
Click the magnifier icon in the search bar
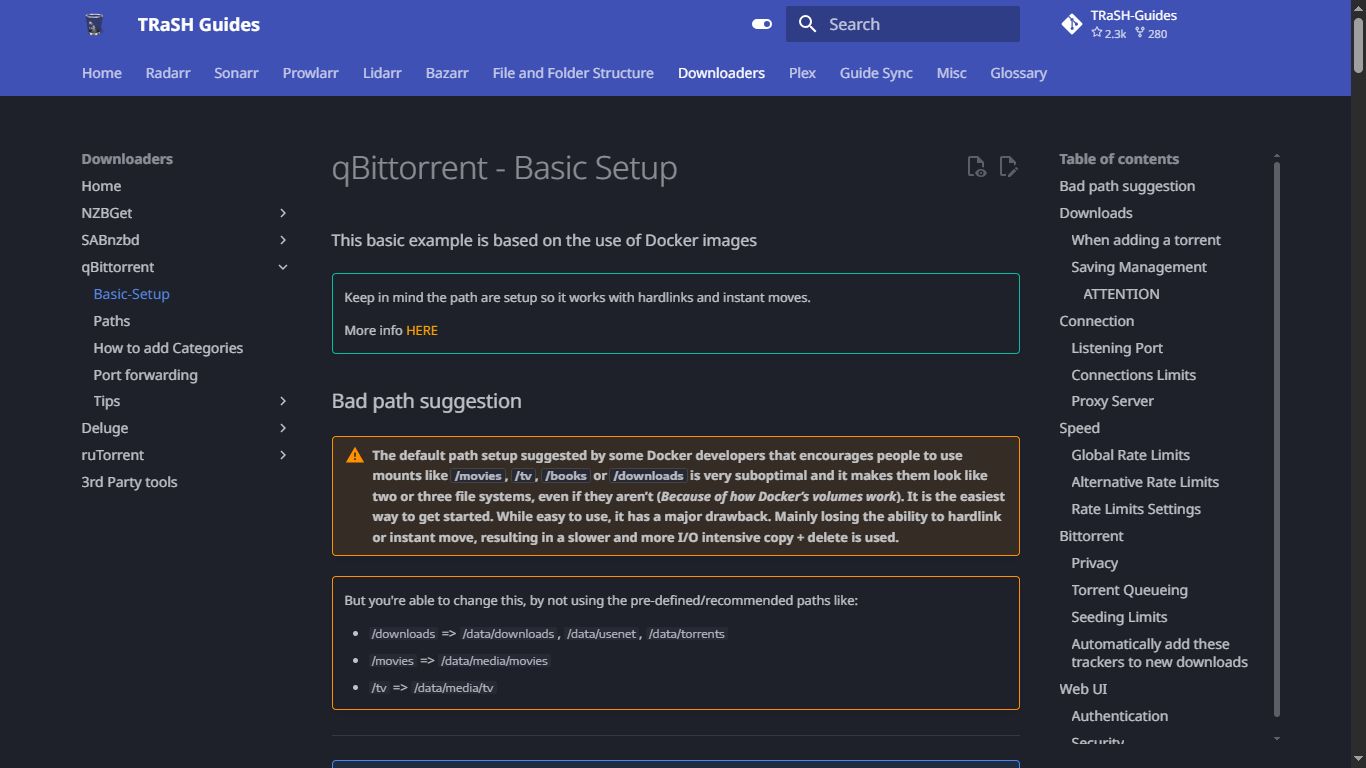807,23
